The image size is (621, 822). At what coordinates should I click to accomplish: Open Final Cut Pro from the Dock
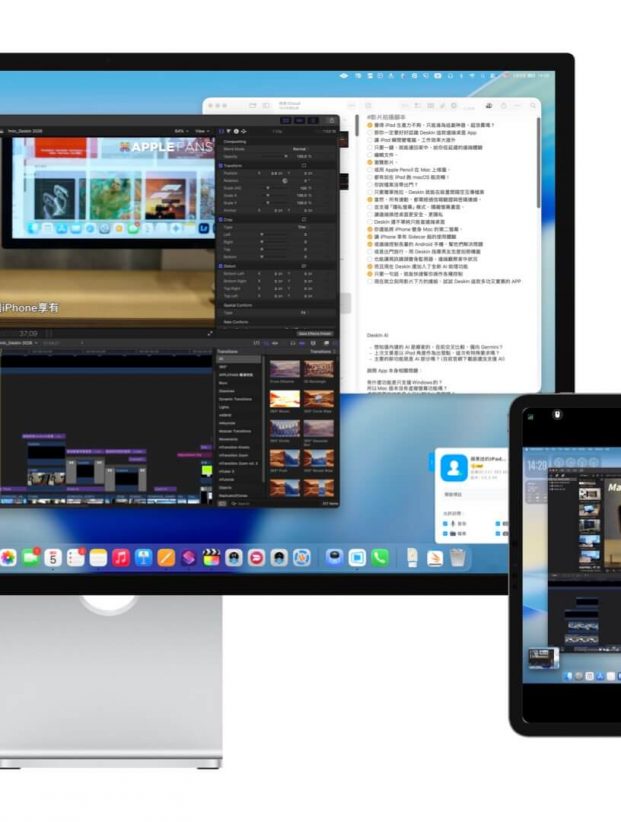tap(211, 557)
